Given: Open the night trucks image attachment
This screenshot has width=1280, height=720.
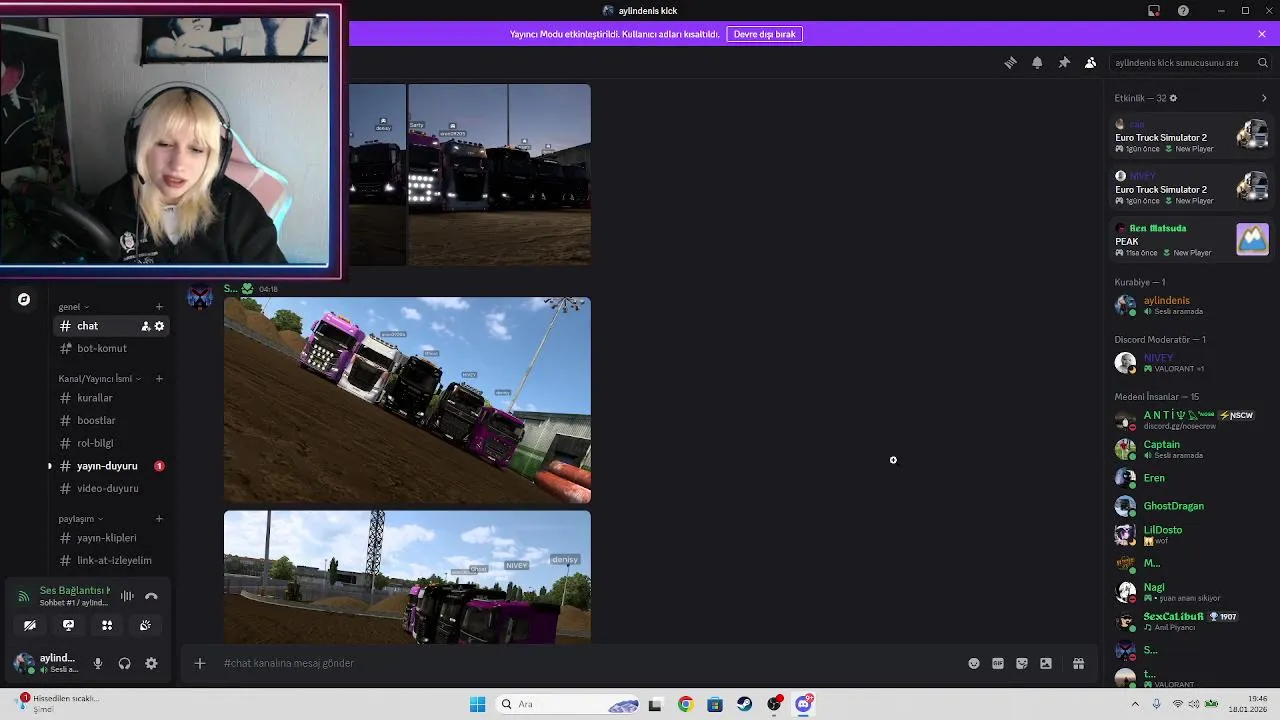Looking at the screenshot, I should point(499,174).
